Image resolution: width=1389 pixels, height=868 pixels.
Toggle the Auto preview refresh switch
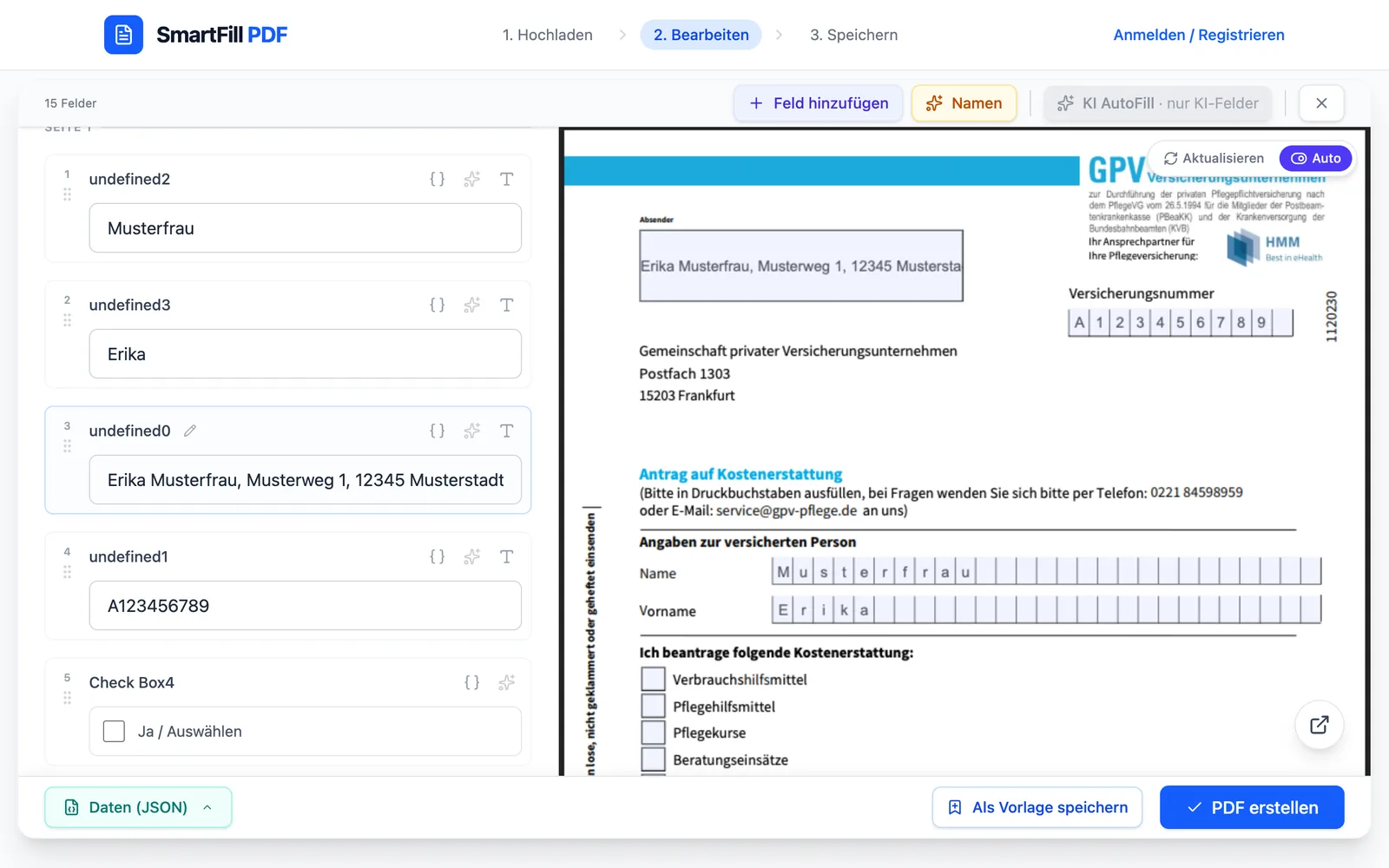click(1315, 158)
